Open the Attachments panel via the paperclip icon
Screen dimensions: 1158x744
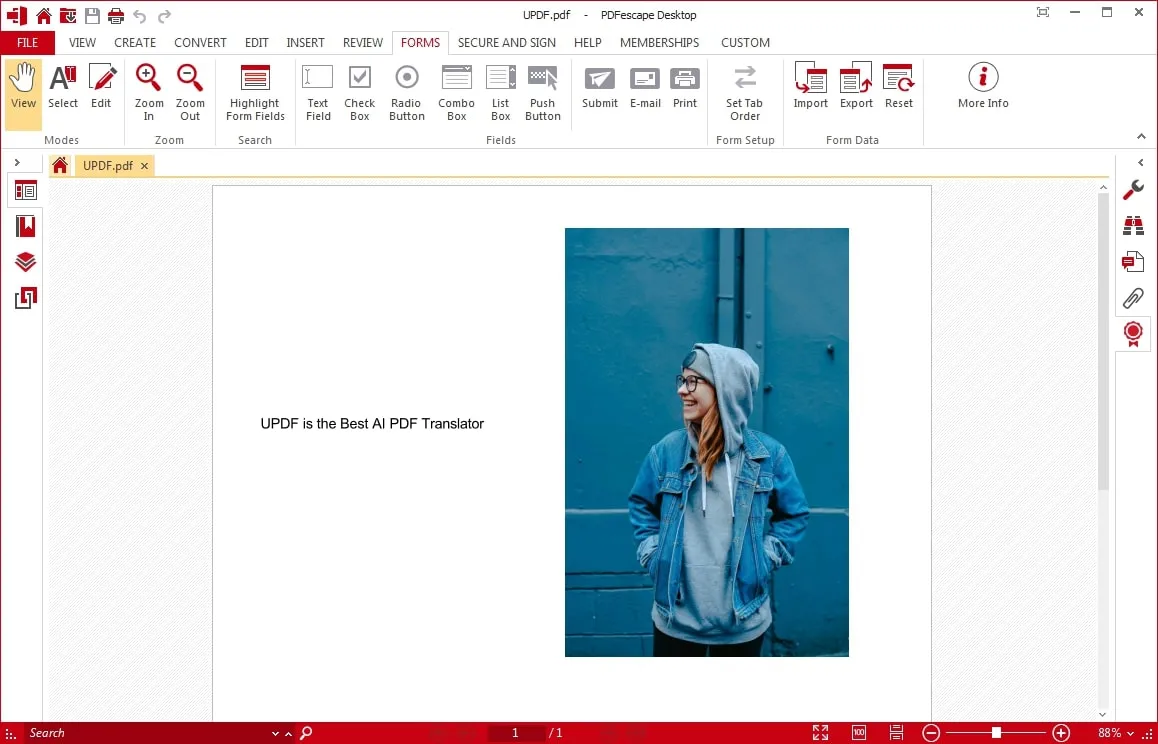coord(1133,298)
